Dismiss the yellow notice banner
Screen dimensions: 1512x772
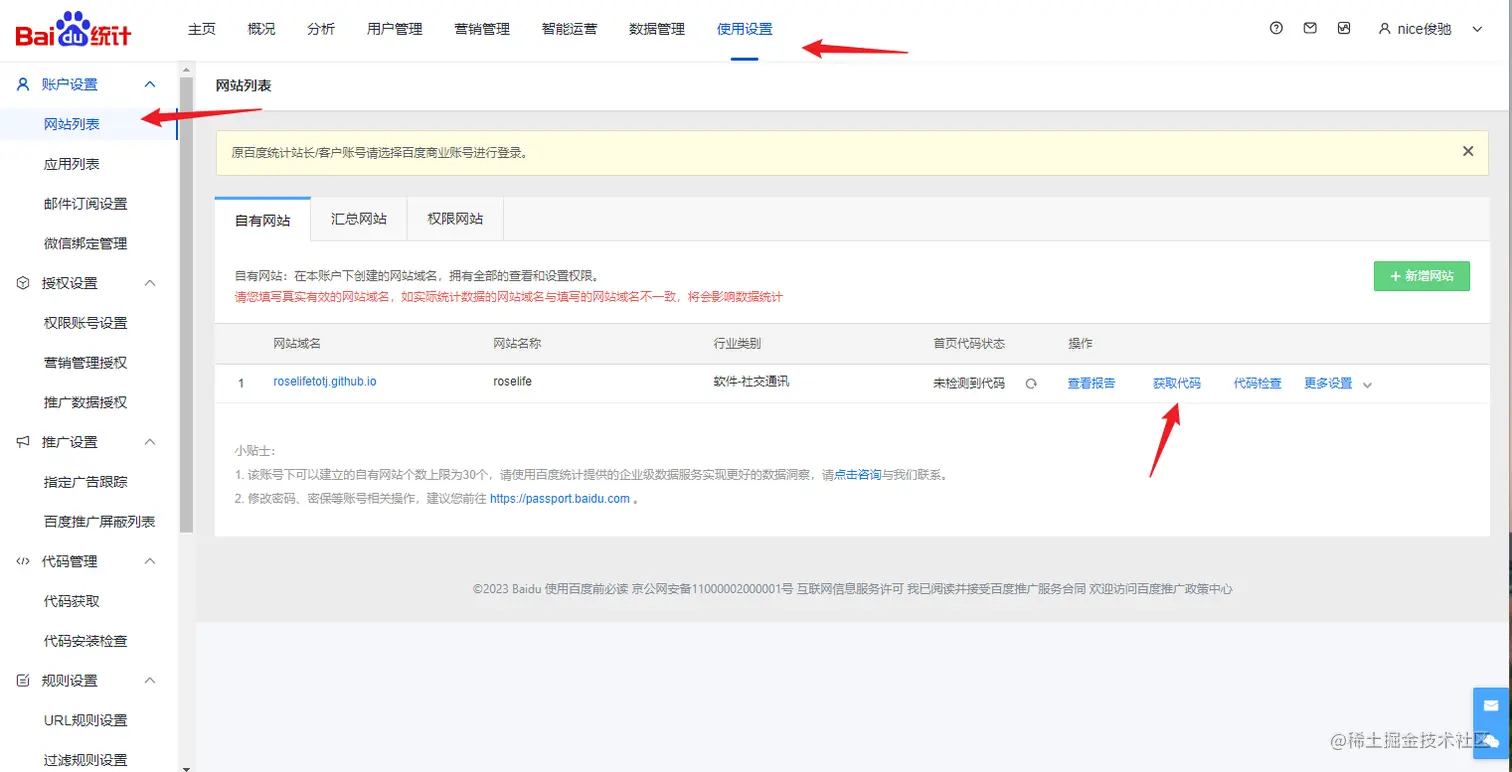[1468, 151]
